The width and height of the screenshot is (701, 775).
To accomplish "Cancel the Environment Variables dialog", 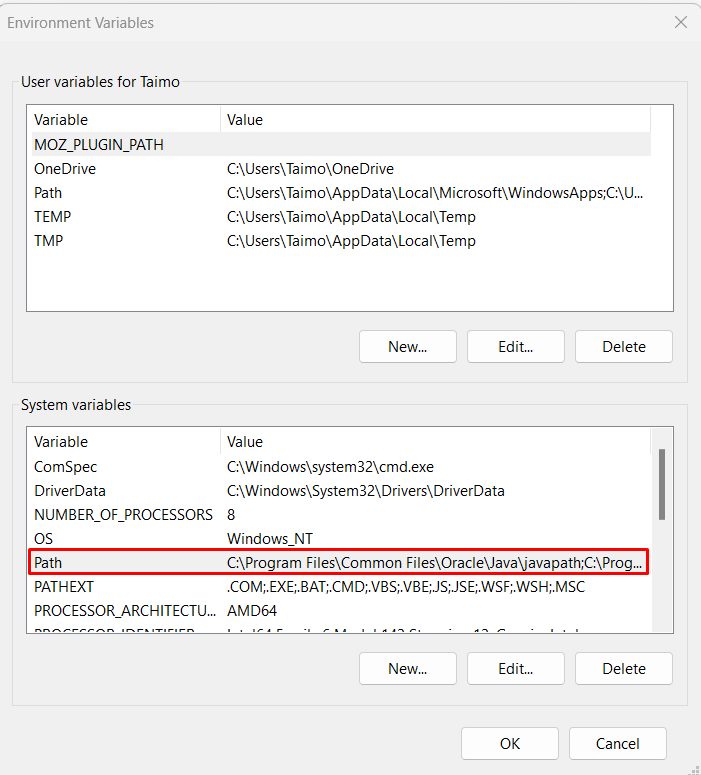I will [x=617, y=743].
